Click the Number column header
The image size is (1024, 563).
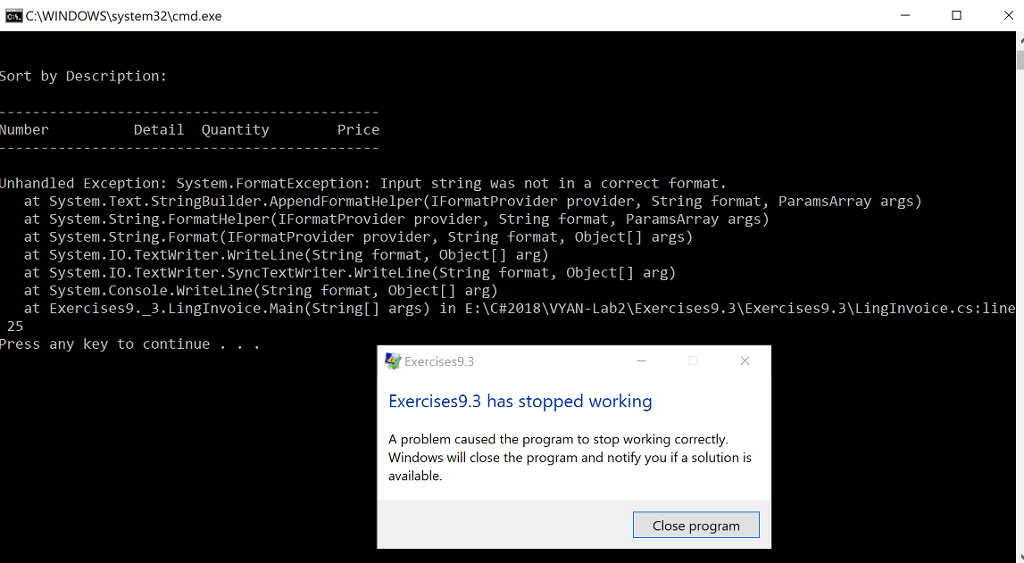pos(24,129)
